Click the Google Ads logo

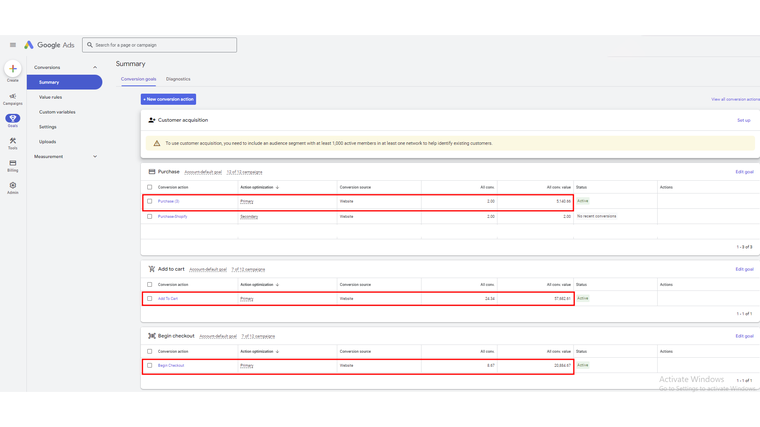point(50,45)
